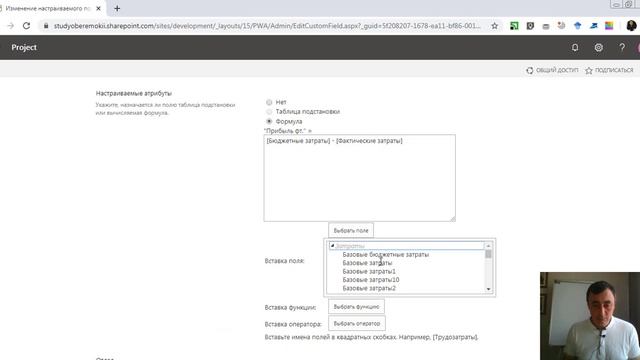640x360 pixels.
Task: Open a new browser tab with plus
Action: click(117, 8)
